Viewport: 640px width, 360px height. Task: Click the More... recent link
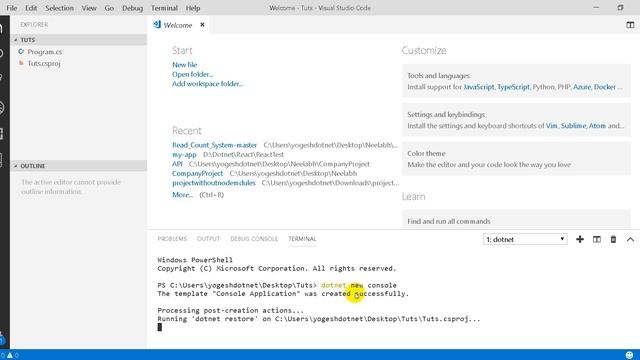182,195
